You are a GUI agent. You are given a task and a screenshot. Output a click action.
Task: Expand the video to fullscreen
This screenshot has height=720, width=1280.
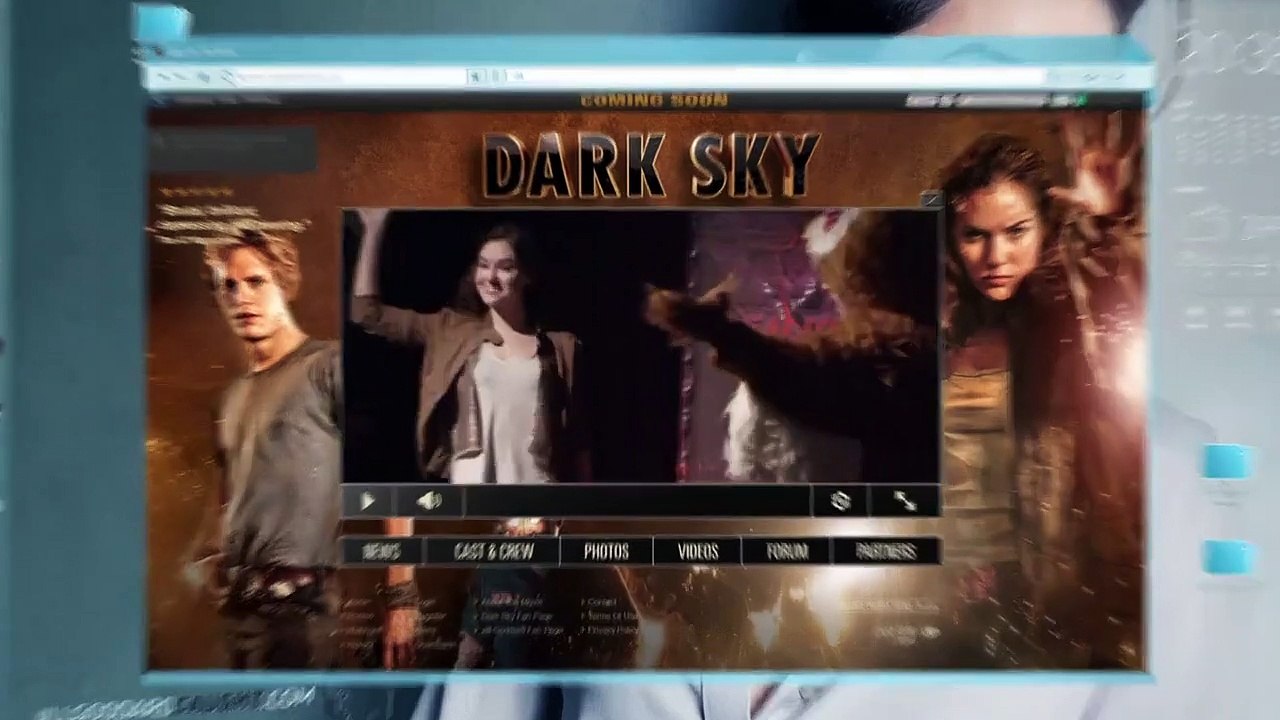click(905, 501)
